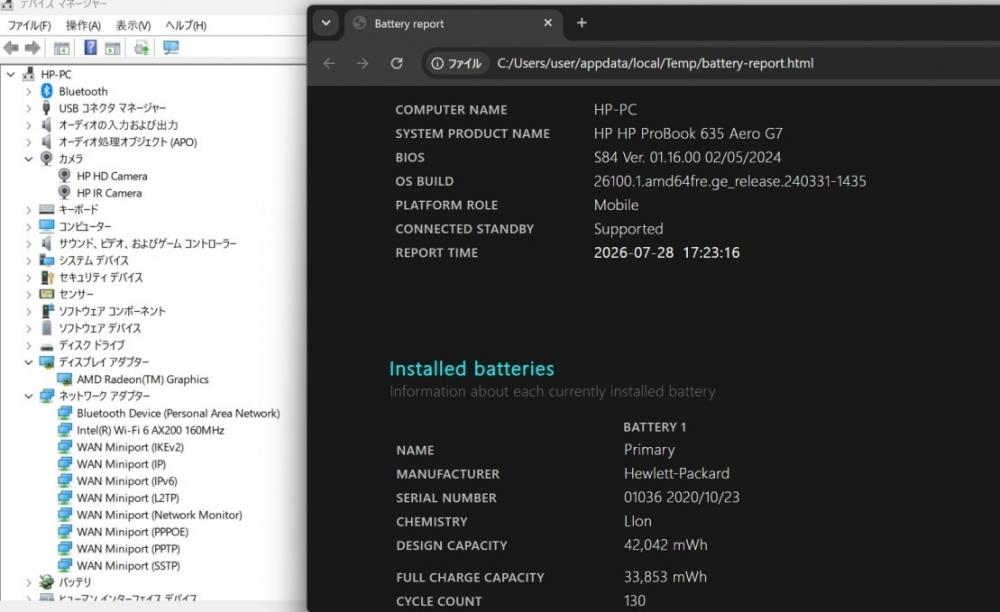This screenshot has height=612, width=1000.
Task: Select WAN Miniport (PPTP)
Action: tap(128, 548)
